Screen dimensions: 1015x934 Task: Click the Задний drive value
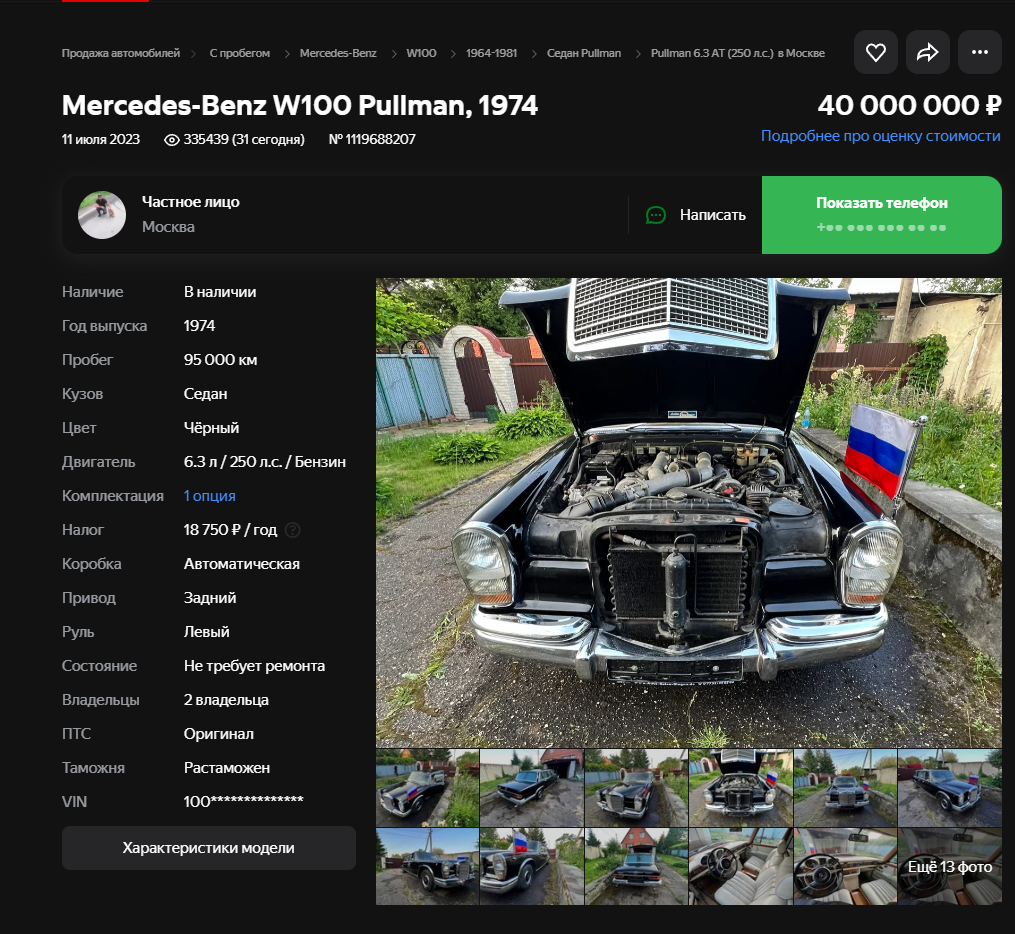pos(210,598)
